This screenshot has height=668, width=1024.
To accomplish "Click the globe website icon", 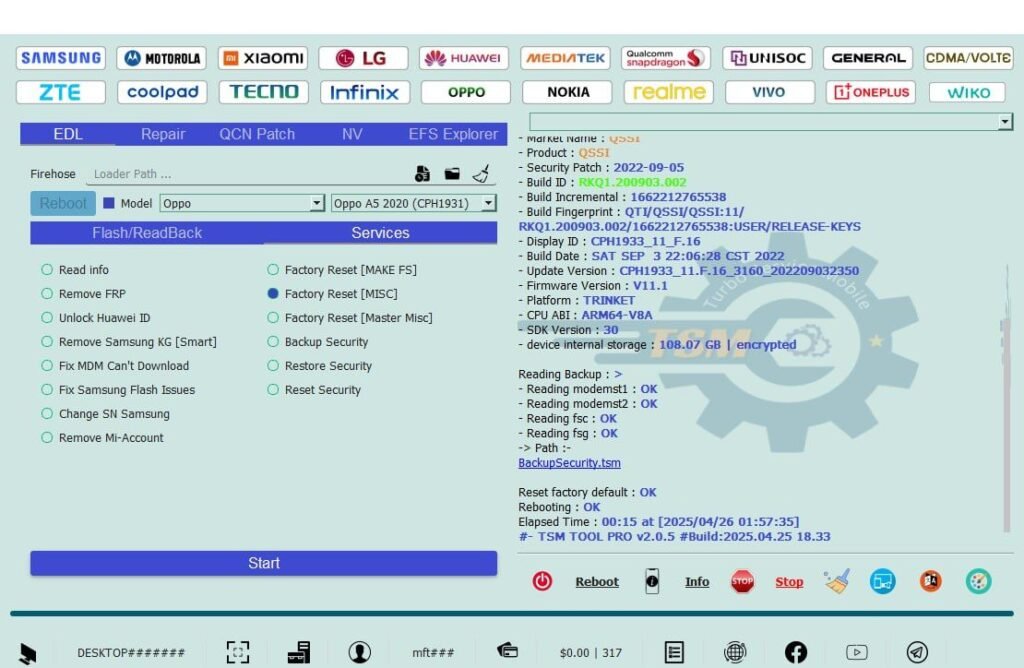I will click(x=735, y=652).
